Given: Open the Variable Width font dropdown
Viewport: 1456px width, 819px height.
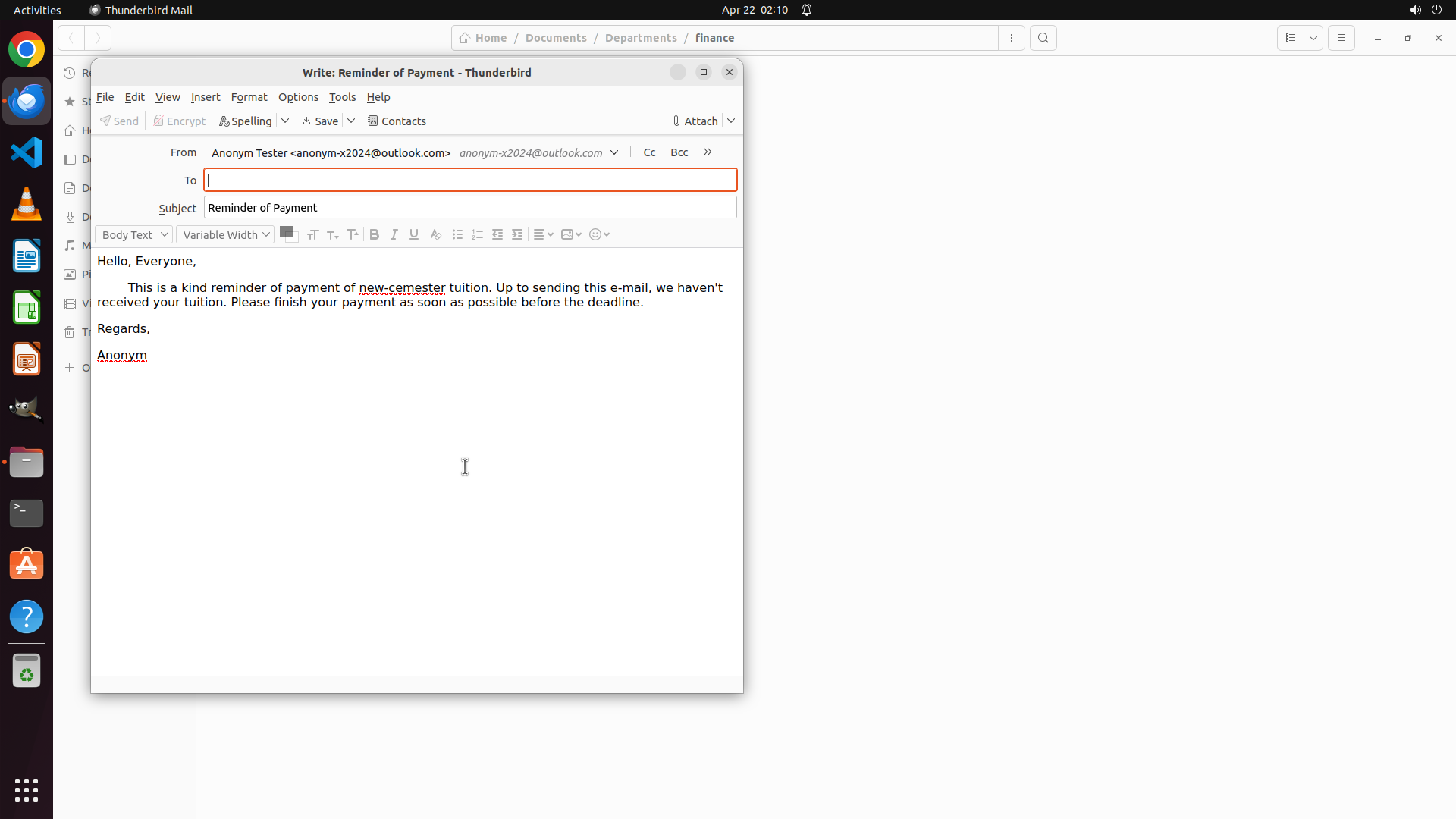Looking at the screenshot, I should [225, 234].
